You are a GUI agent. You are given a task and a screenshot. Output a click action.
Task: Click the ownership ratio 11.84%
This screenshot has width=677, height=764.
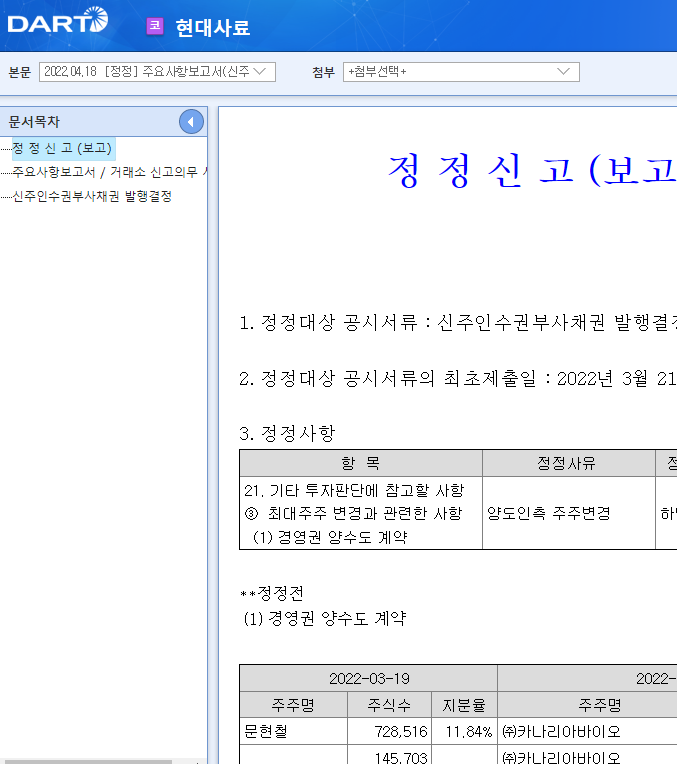click(x=468, y=731)
